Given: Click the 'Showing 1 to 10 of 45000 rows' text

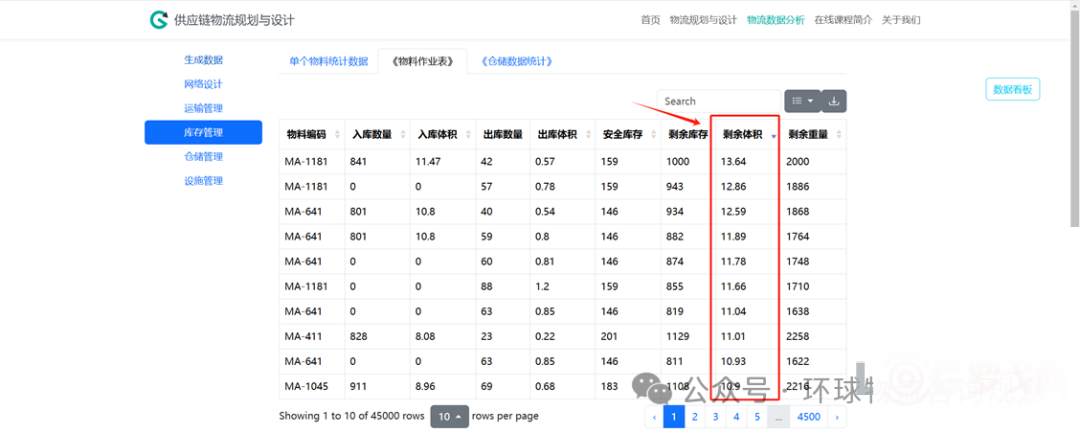Looking at the screenshot, I should [x=351, y=416].
